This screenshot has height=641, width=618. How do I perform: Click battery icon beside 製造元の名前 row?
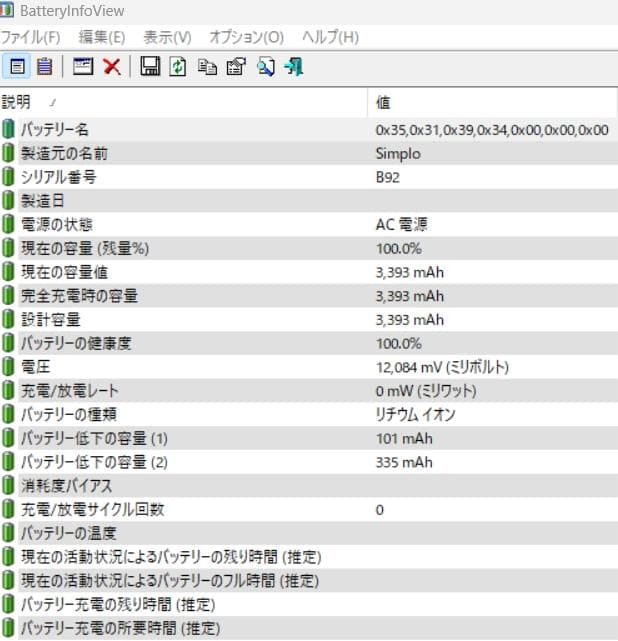(x=8, y=153)
